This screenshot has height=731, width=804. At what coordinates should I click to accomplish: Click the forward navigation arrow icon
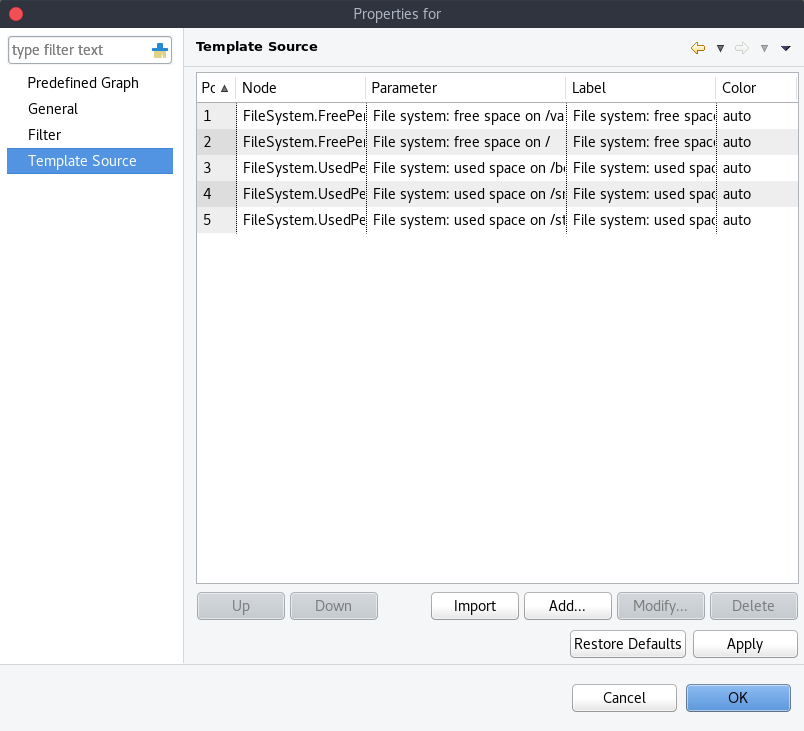(x=742, y=48)
